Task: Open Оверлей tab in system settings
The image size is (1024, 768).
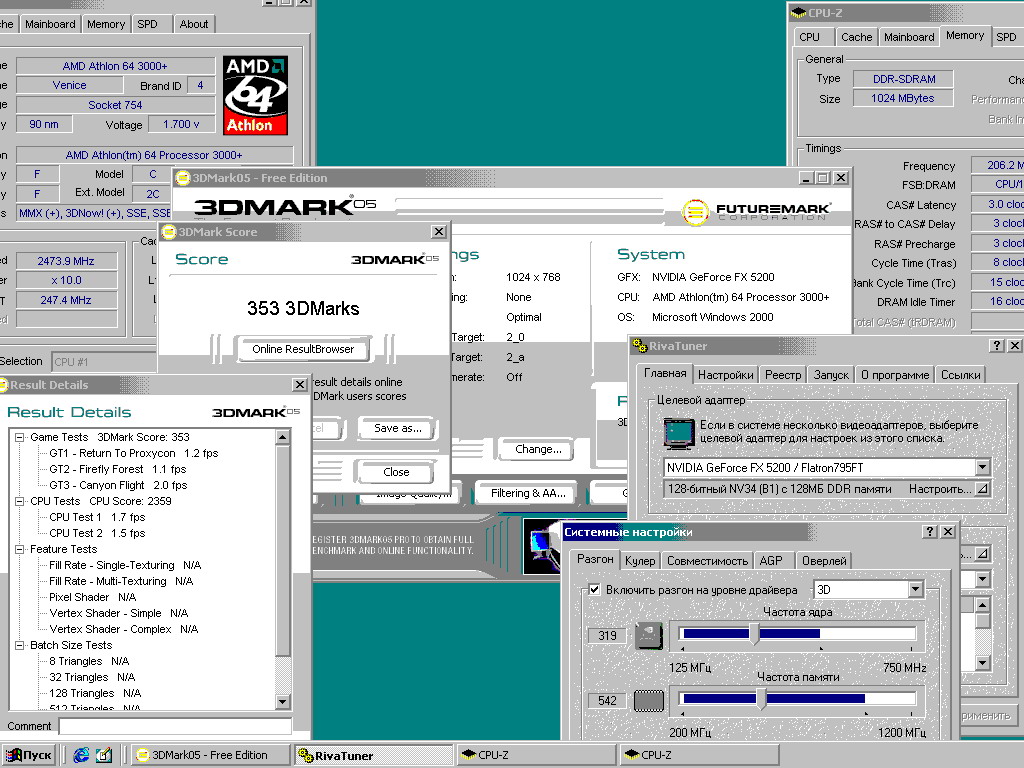Action: [824, 561]
